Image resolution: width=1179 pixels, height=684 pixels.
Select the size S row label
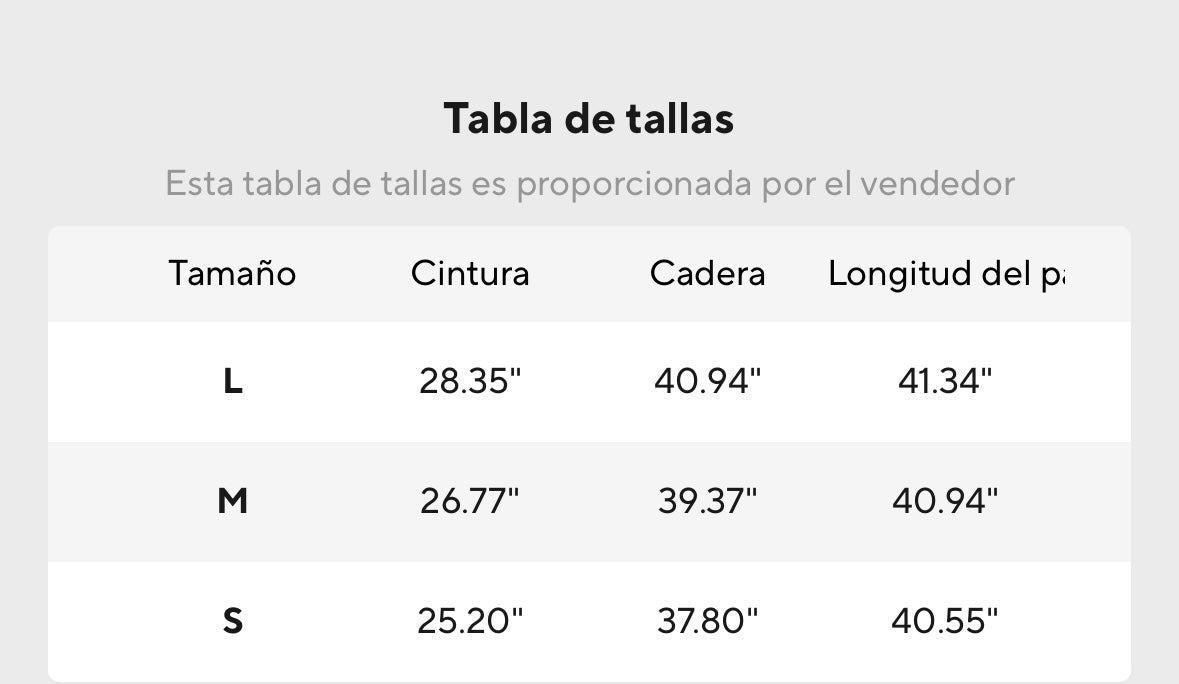(x=232, y=621)
